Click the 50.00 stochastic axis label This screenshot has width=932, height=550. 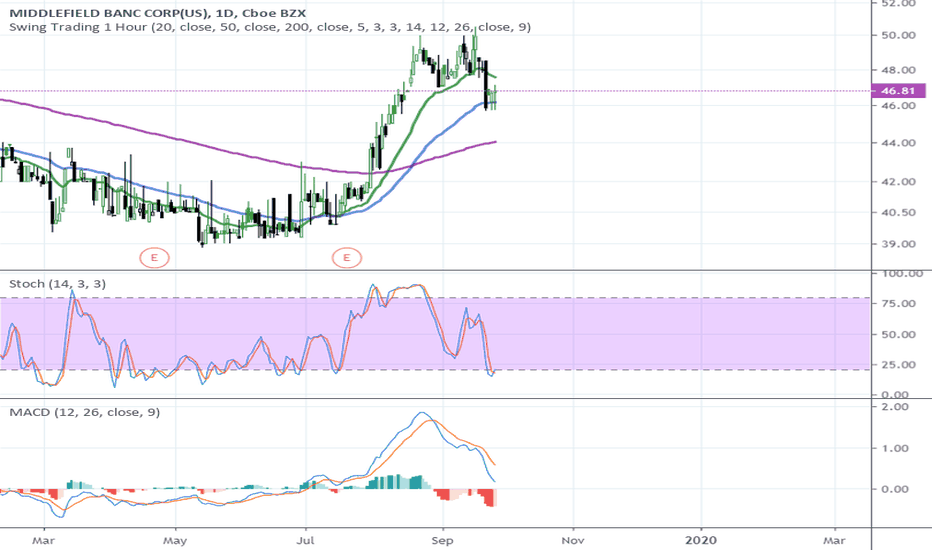click(899, 334)
